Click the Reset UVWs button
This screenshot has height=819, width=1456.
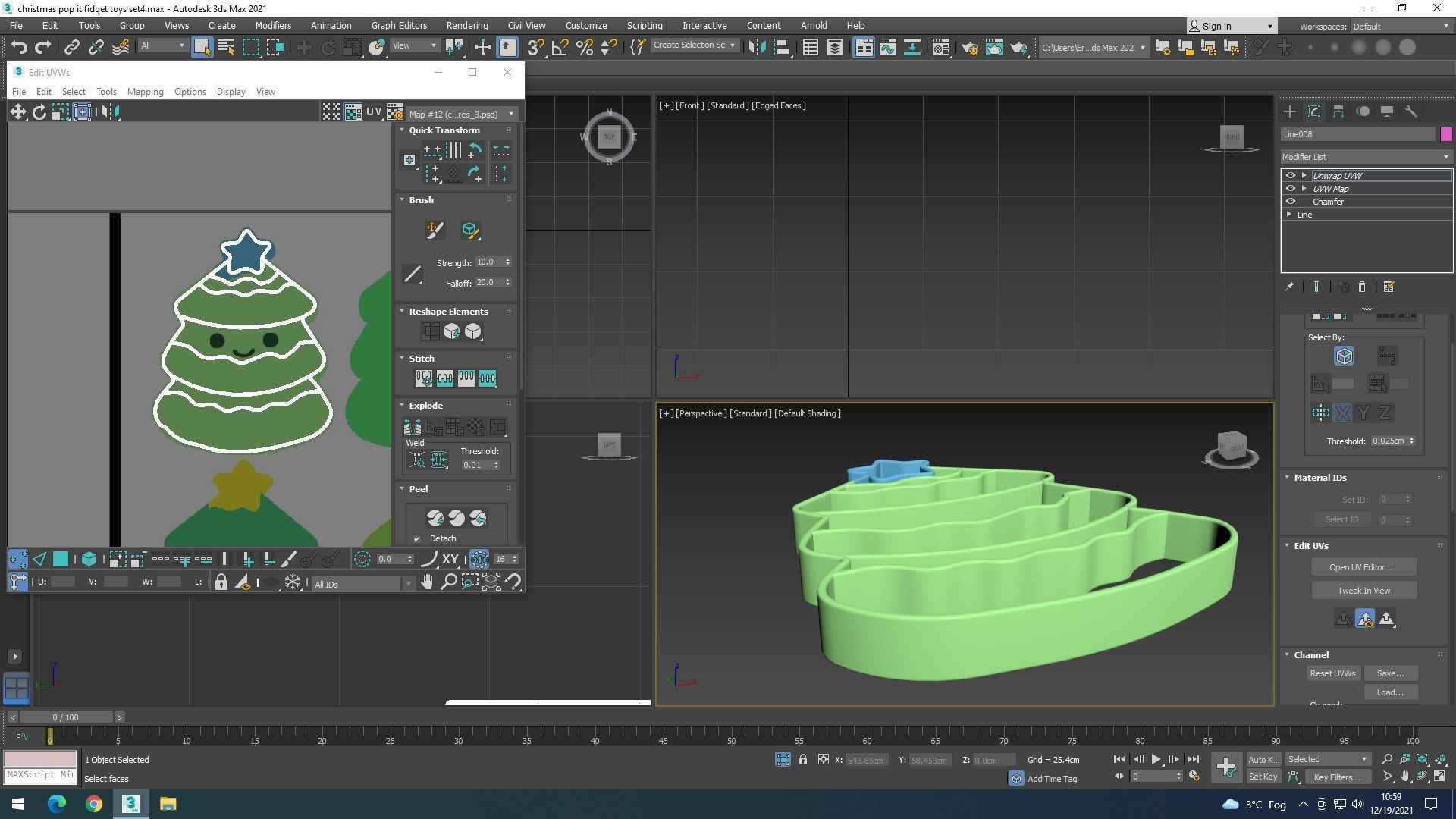[1332, 673]
